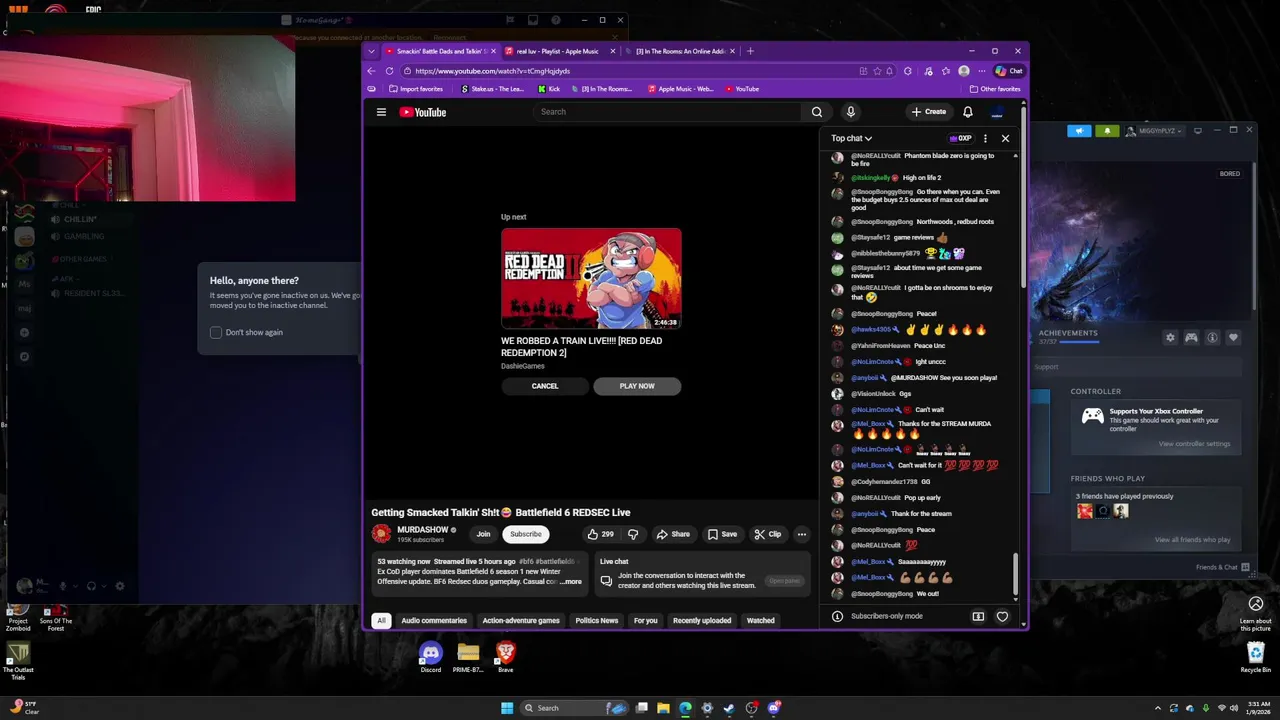Image resolution: width=1280 pixels, height=720 pixels.
Task: Open the Apple Music bookmark
Action: [x=681, y=89]
